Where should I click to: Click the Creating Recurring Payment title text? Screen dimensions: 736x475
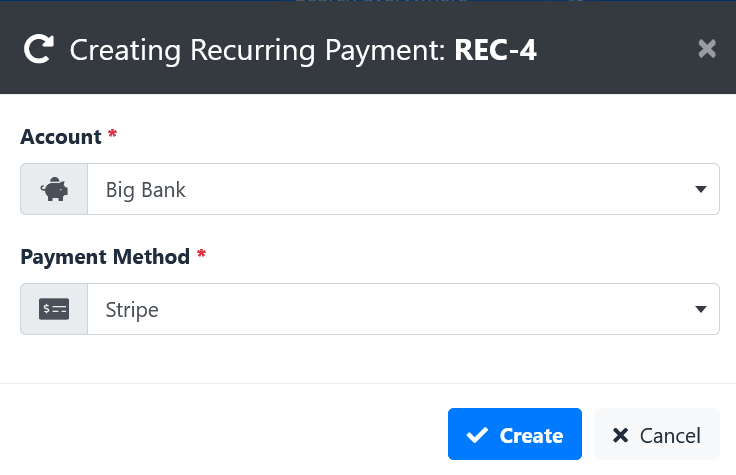[257, 50]
